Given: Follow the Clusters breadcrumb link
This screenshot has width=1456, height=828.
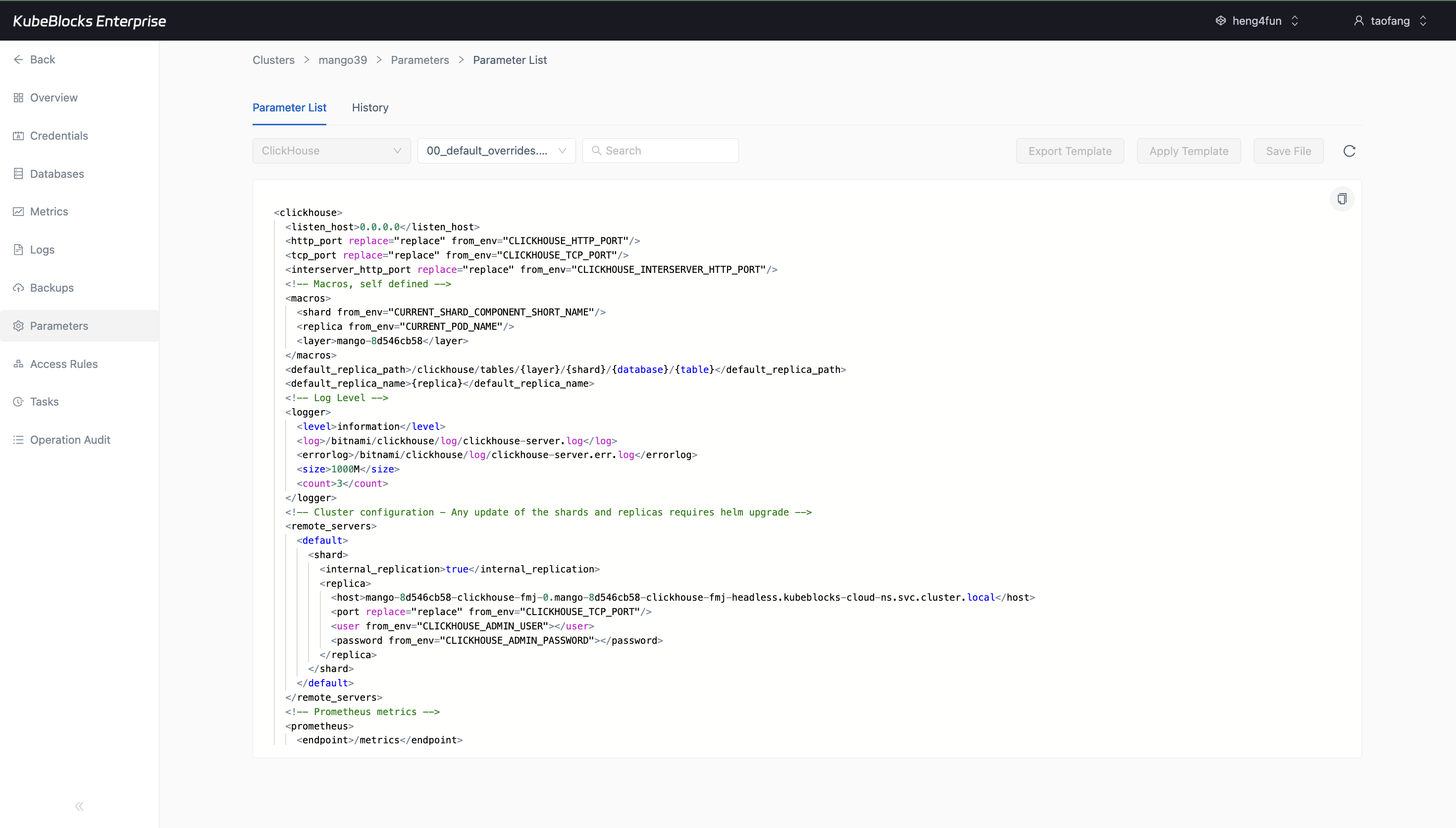Looking at the screenshot, I should (x=273, y=60).
